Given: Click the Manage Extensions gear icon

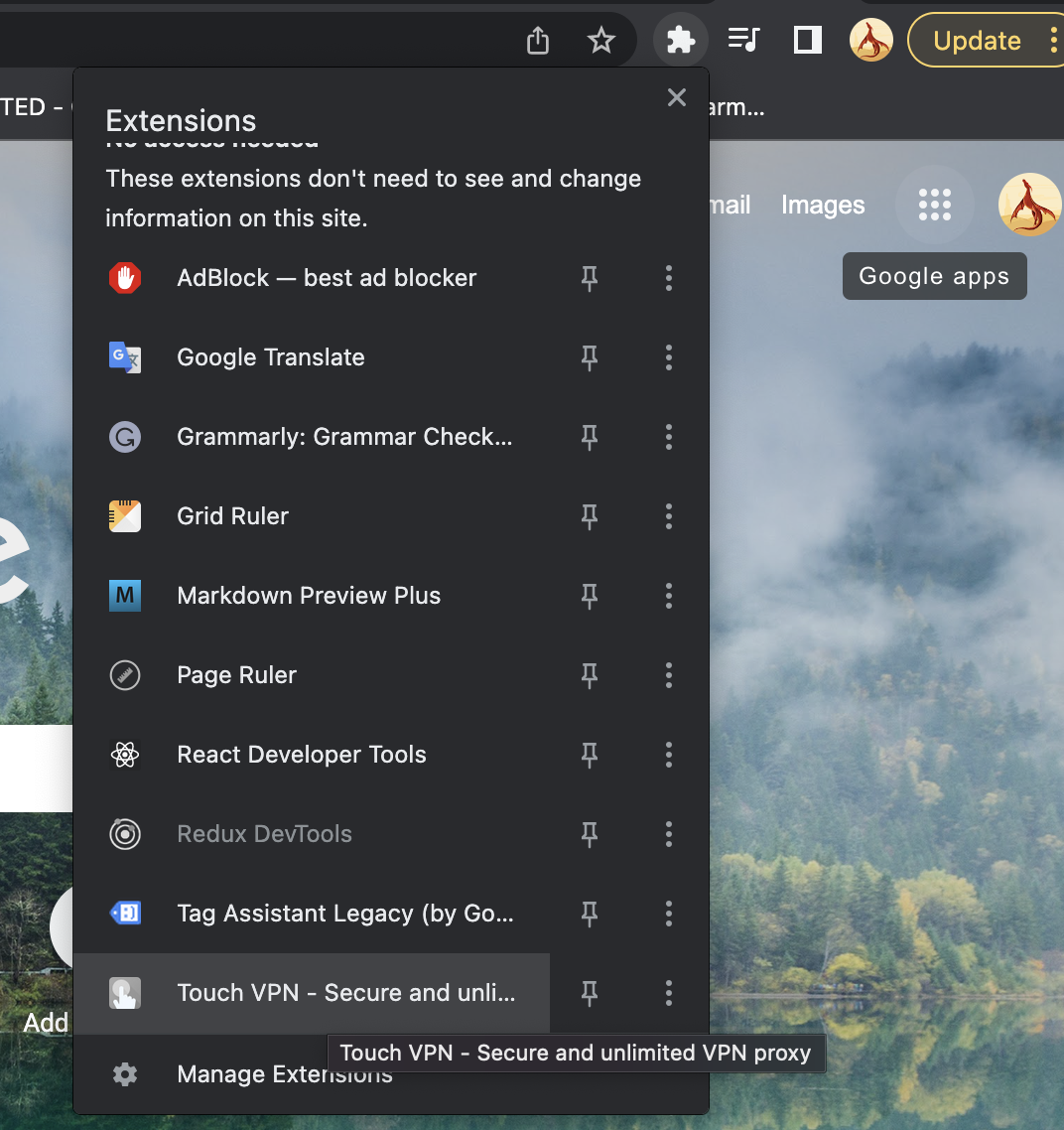Looking at the screenshot, I should (x=125, y=1074).
